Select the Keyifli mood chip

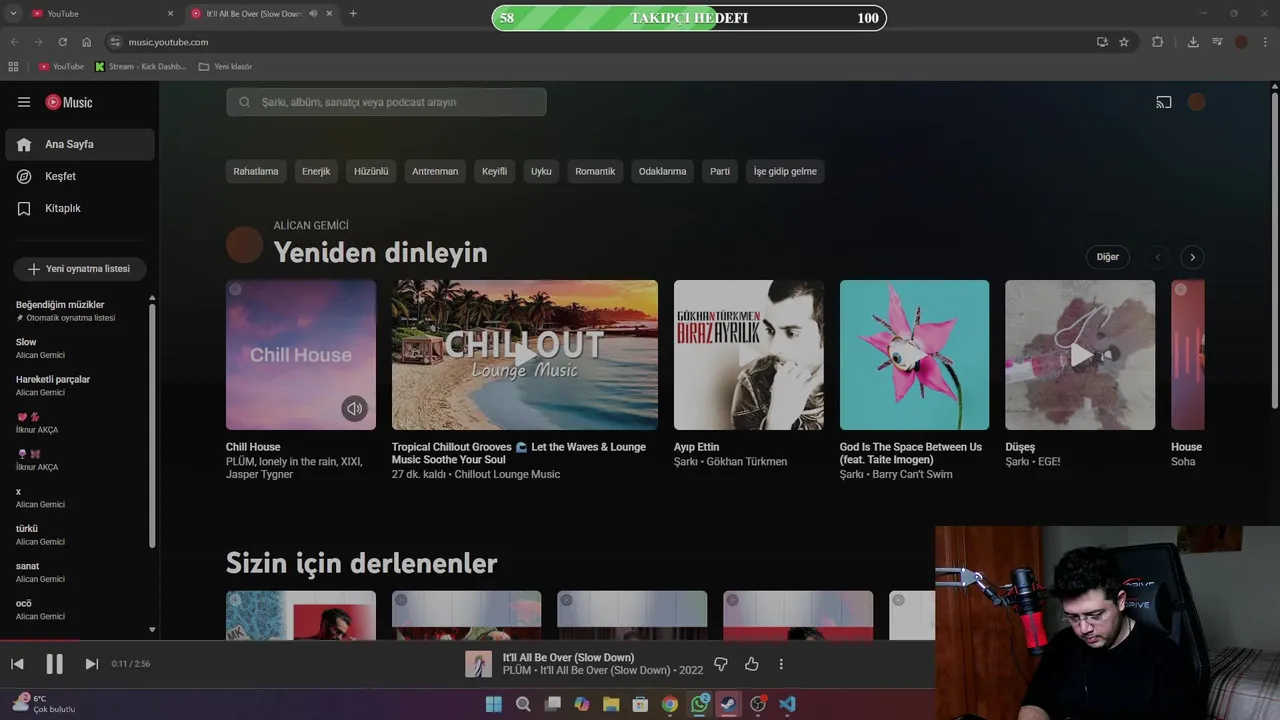coord(494,171)
